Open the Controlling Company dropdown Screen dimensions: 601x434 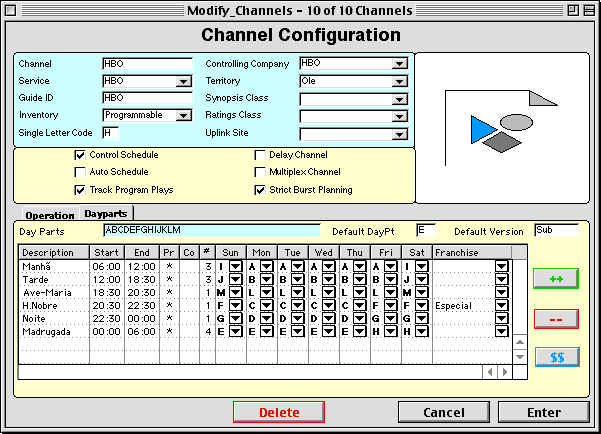[399, 63]
